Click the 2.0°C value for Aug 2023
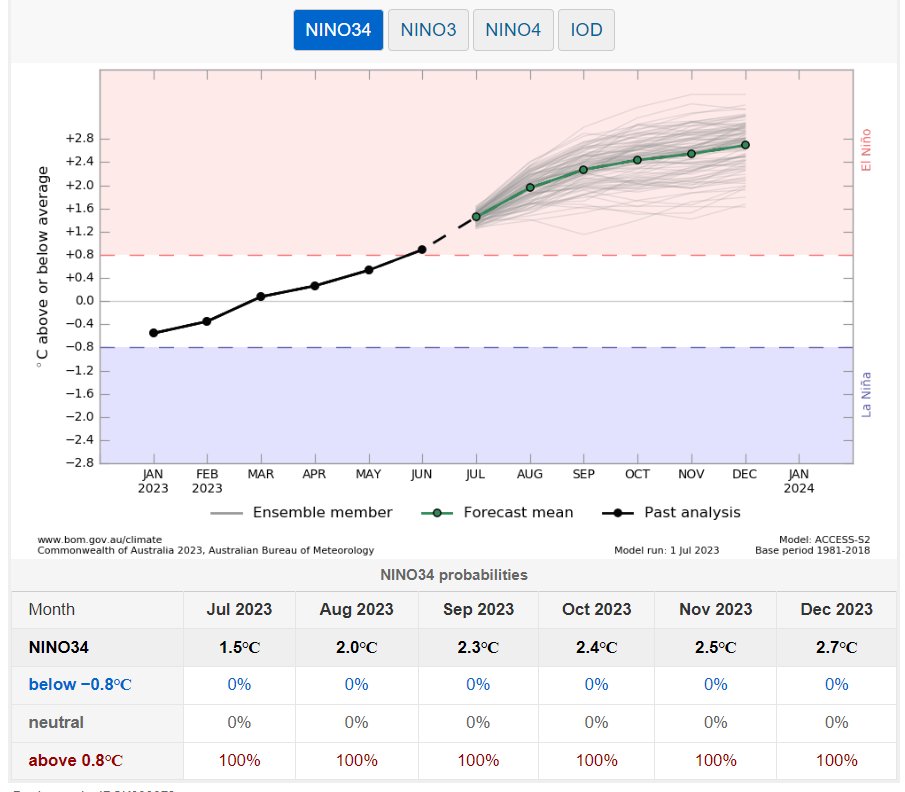 tap(357, 647)
